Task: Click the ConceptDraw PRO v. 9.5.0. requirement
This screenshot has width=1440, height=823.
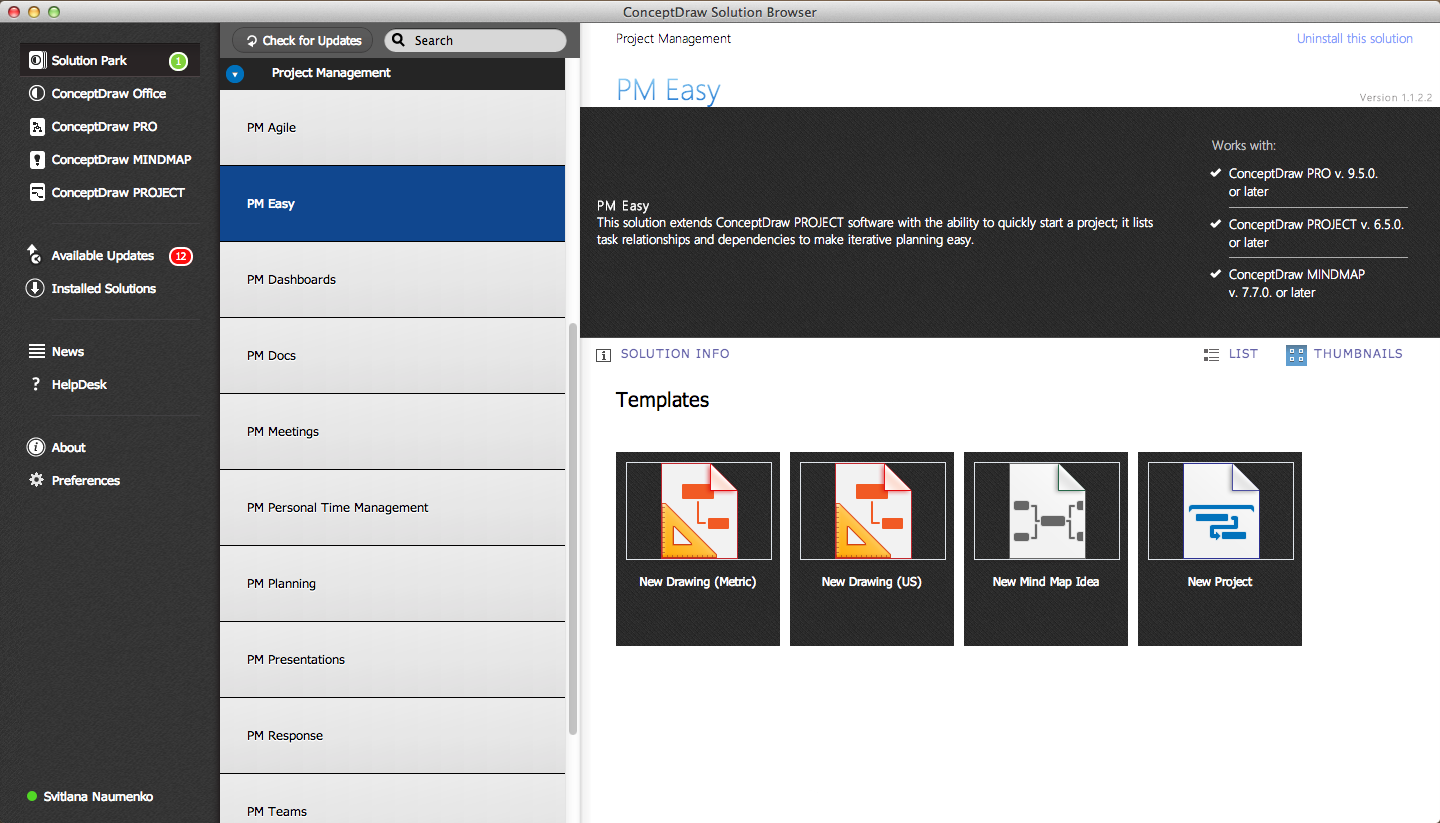Action: point(1303,182)
